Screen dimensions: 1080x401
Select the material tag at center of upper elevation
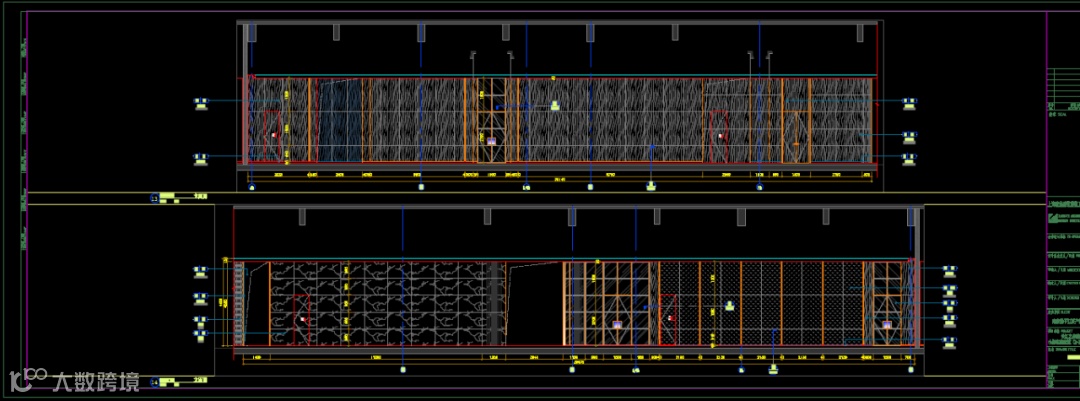point(554,106)
